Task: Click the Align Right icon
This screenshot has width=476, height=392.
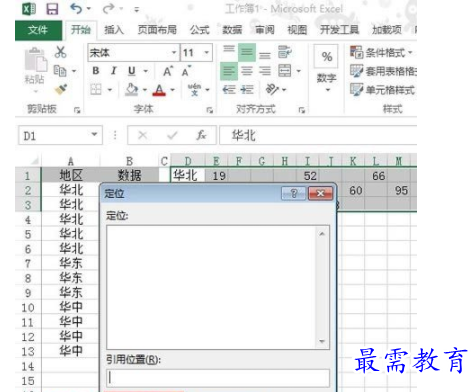Action: point(265,71)
